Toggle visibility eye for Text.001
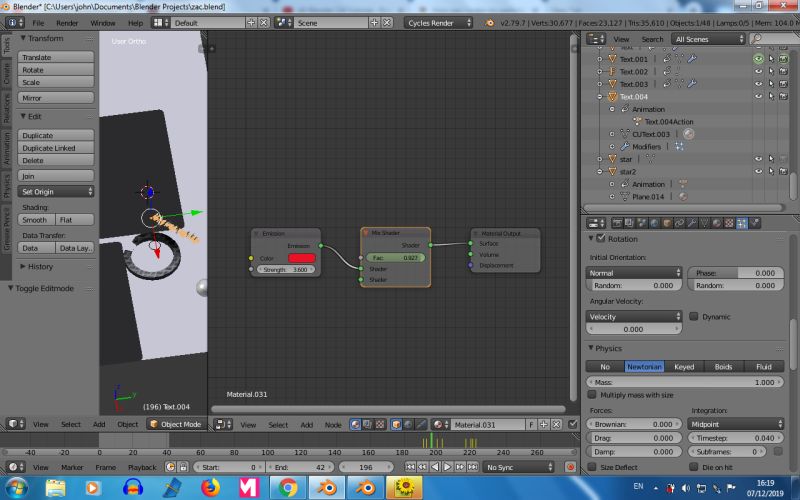The height and width of the screenshot is (500, 800). 758,59
